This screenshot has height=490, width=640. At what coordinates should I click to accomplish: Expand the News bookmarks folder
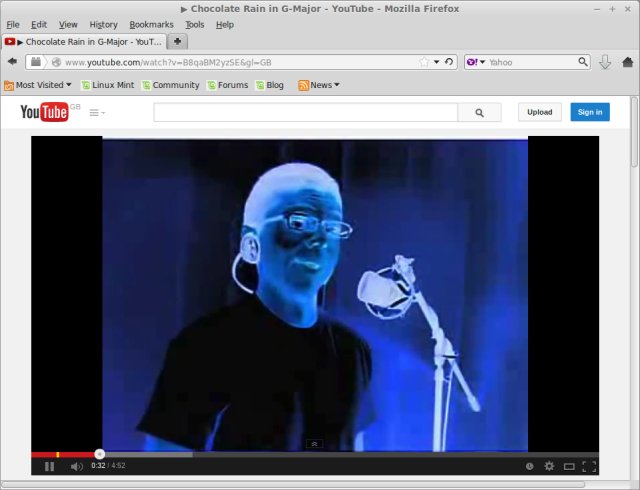pyautogui.click(x=319, y=85)
